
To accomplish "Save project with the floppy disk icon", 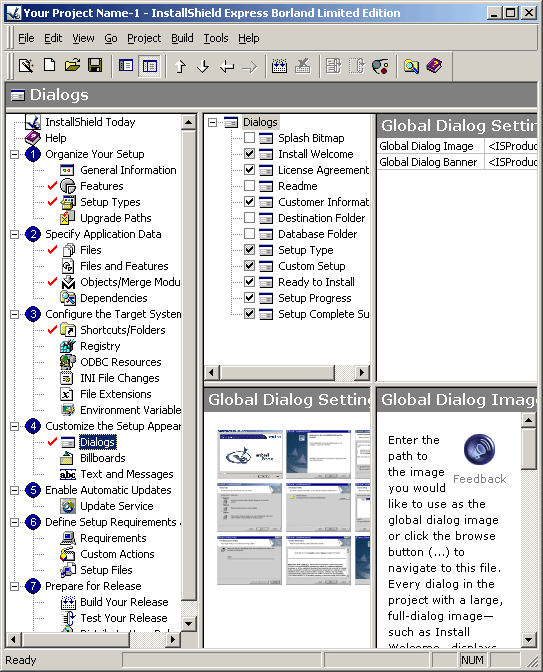I will tap(95, 66).
